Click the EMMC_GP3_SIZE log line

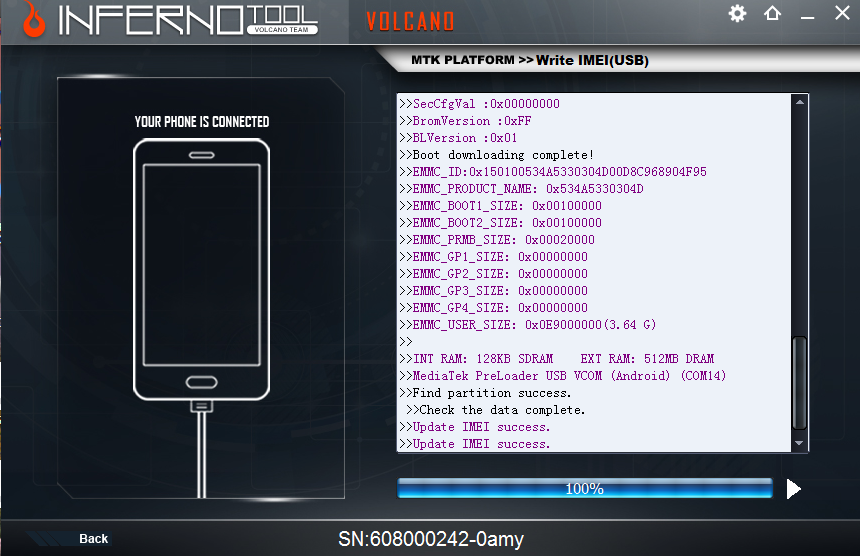tap(493, 291)
